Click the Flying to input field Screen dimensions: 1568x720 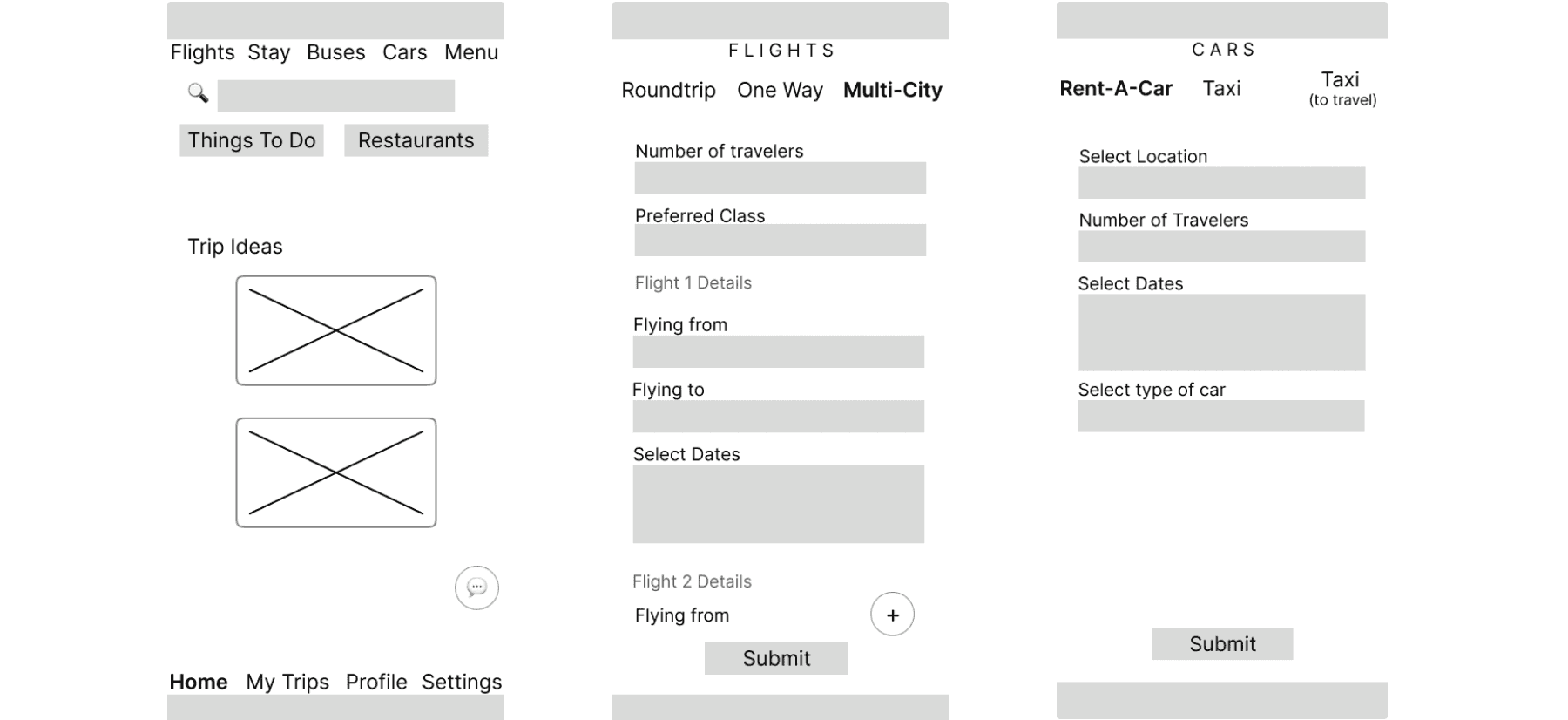coord(778,417)
